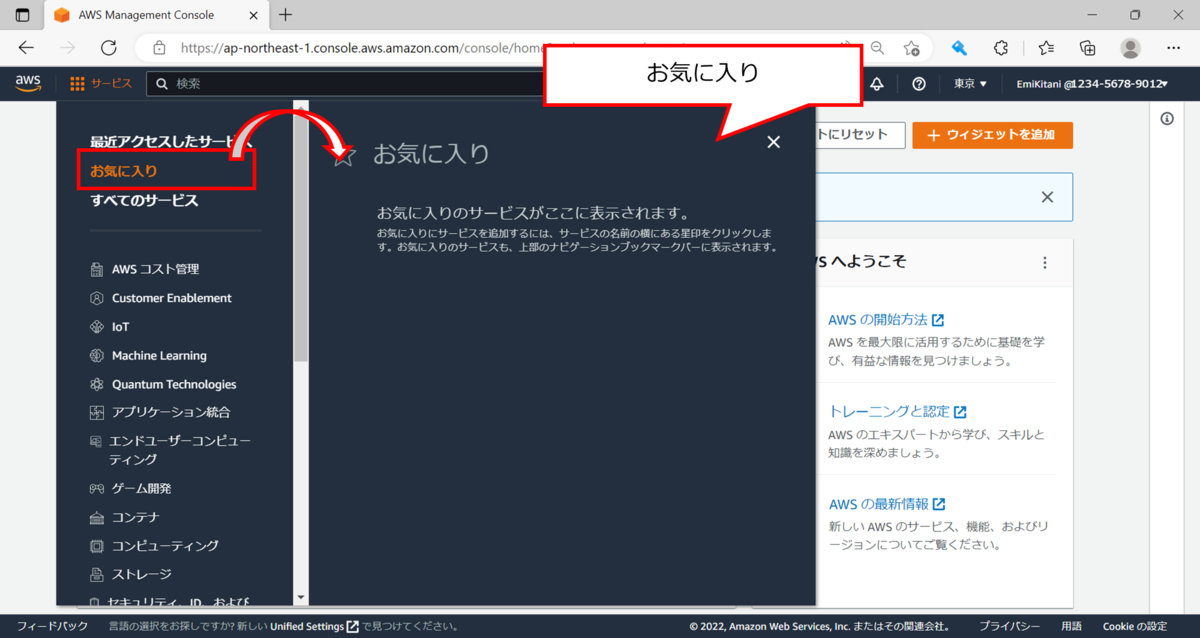Screen dimensions: 1200x638
Task: Click the services list scrollbar down arrow
Action: (x=301, y=597)
